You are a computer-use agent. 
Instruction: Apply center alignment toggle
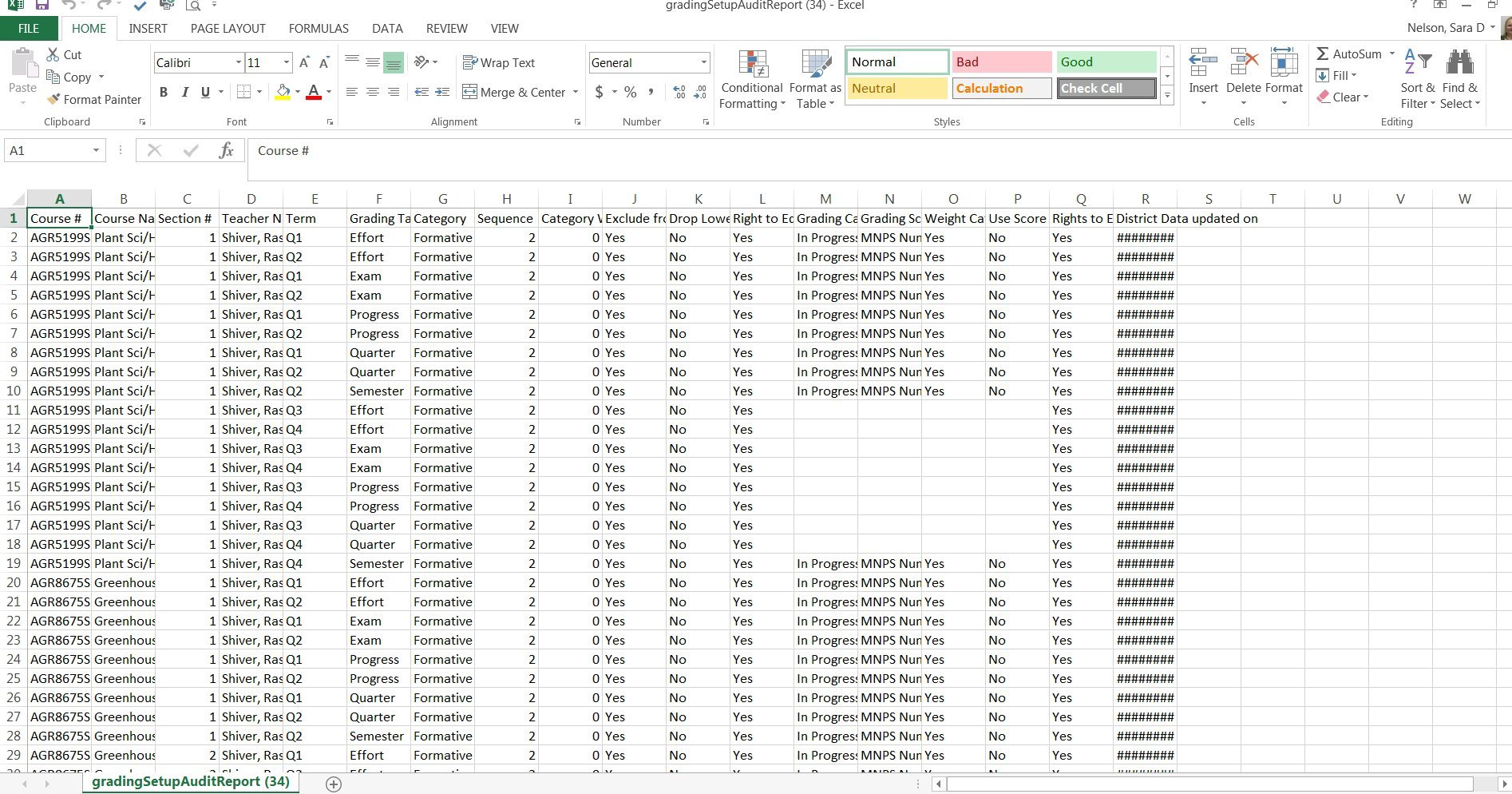click(x=372, y=92)
